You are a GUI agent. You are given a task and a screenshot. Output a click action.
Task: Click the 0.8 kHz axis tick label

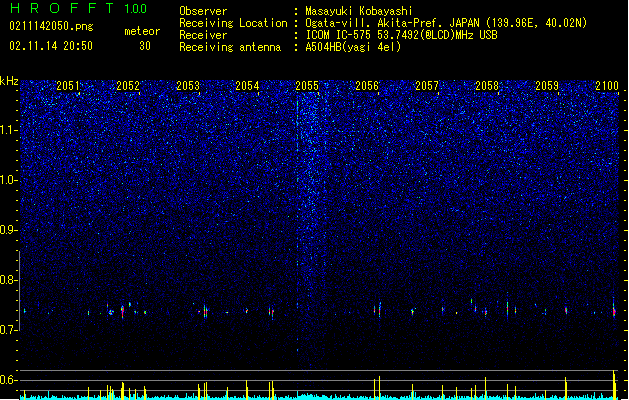tap(9, 280)
